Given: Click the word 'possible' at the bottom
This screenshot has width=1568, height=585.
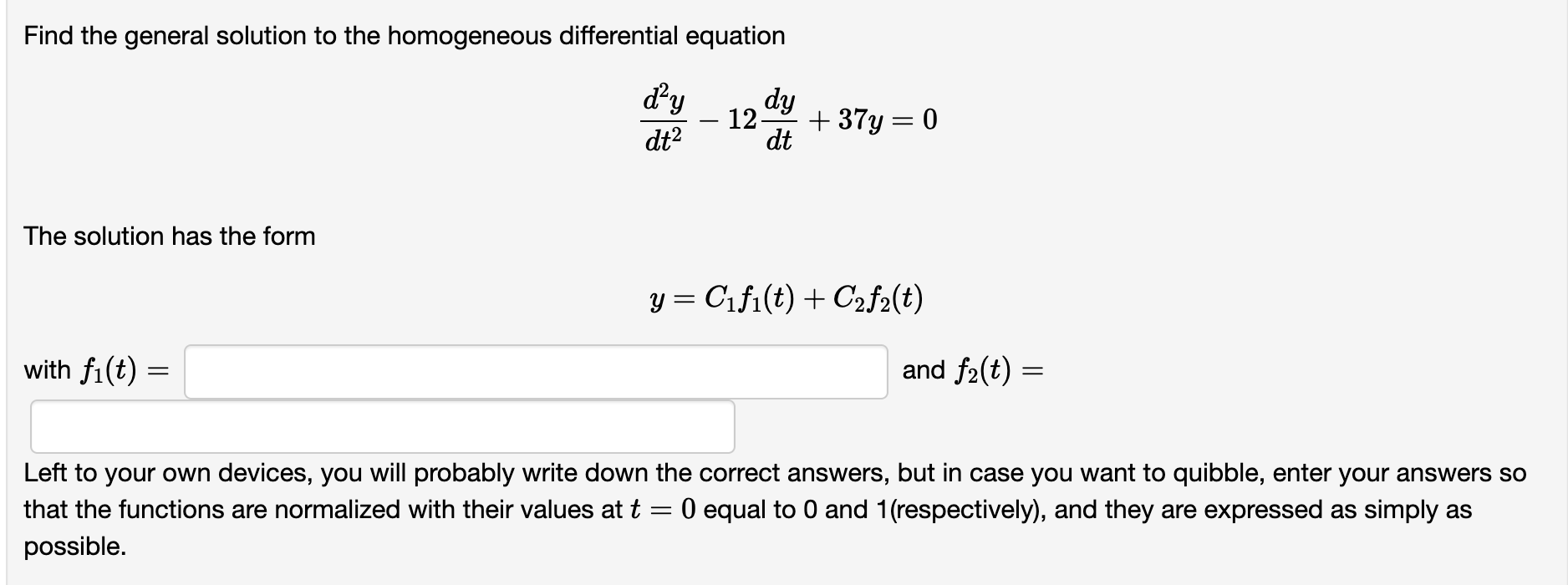Looking at the screenshot, I should click(x=74, y=547).
